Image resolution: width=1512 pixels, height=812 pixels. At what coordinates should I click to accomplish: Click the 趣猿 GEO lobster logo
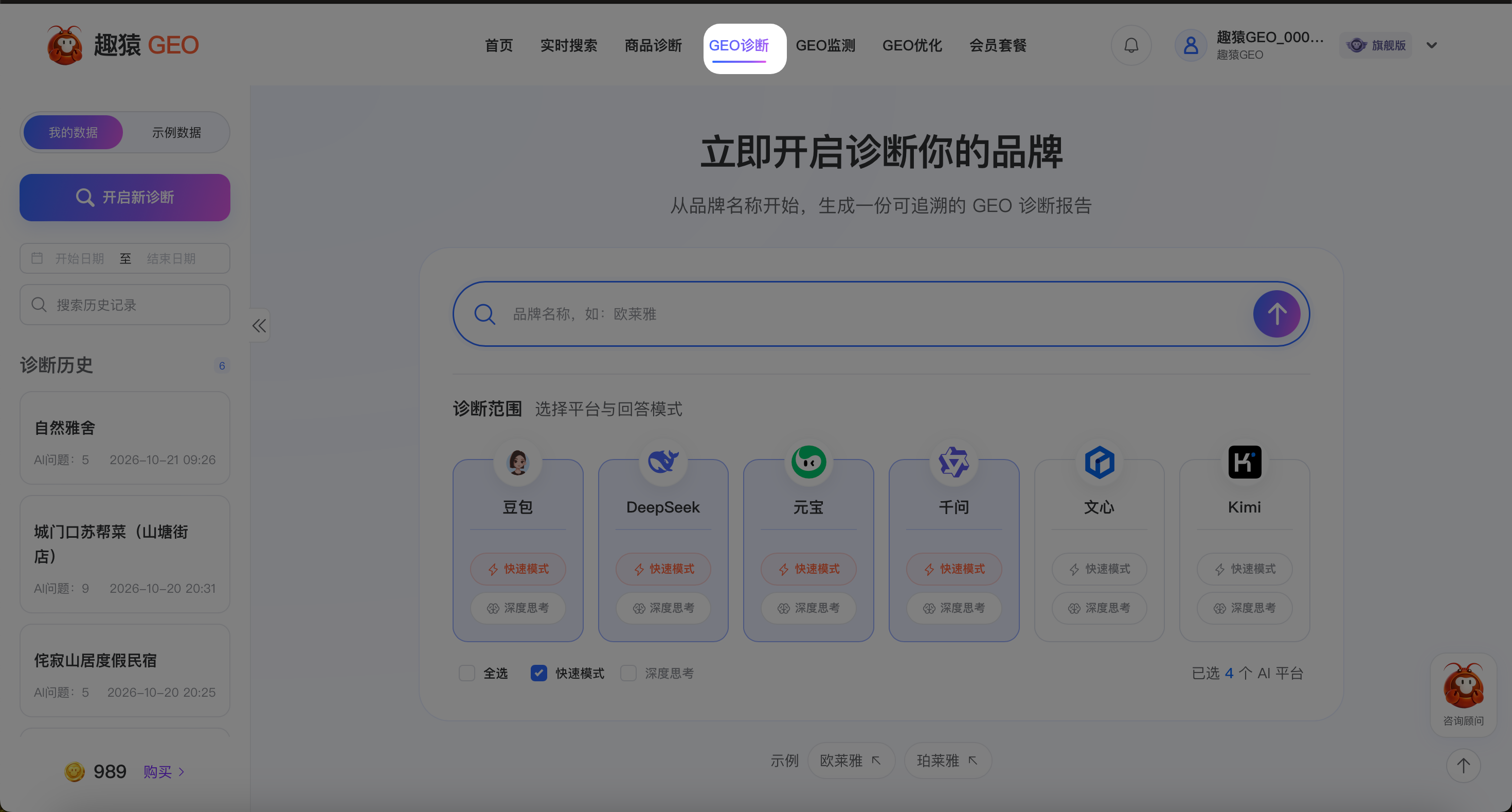click(65, 45)
